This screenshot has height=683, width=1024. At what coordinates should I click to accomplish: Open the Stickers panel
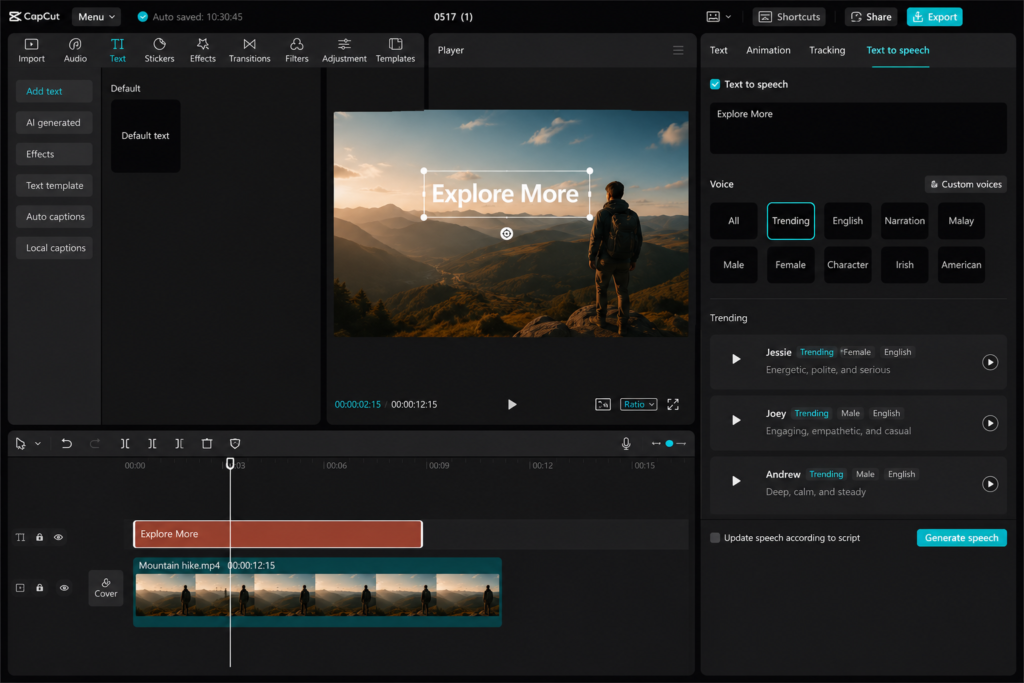click(x=159, y=50)
